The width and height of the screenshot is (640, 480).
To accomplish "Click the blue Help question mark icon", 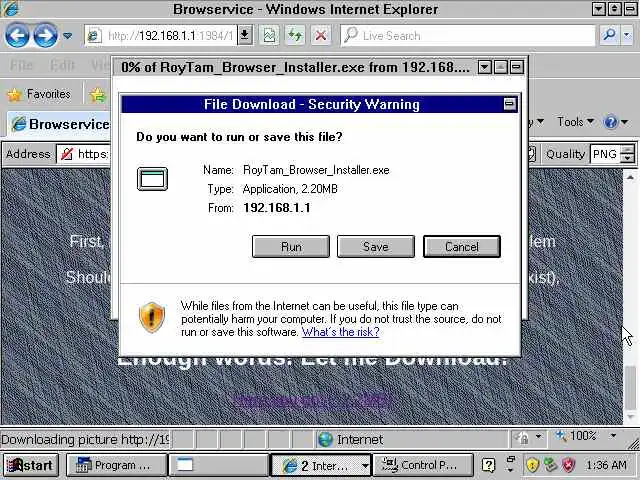I will pos(611,122).
